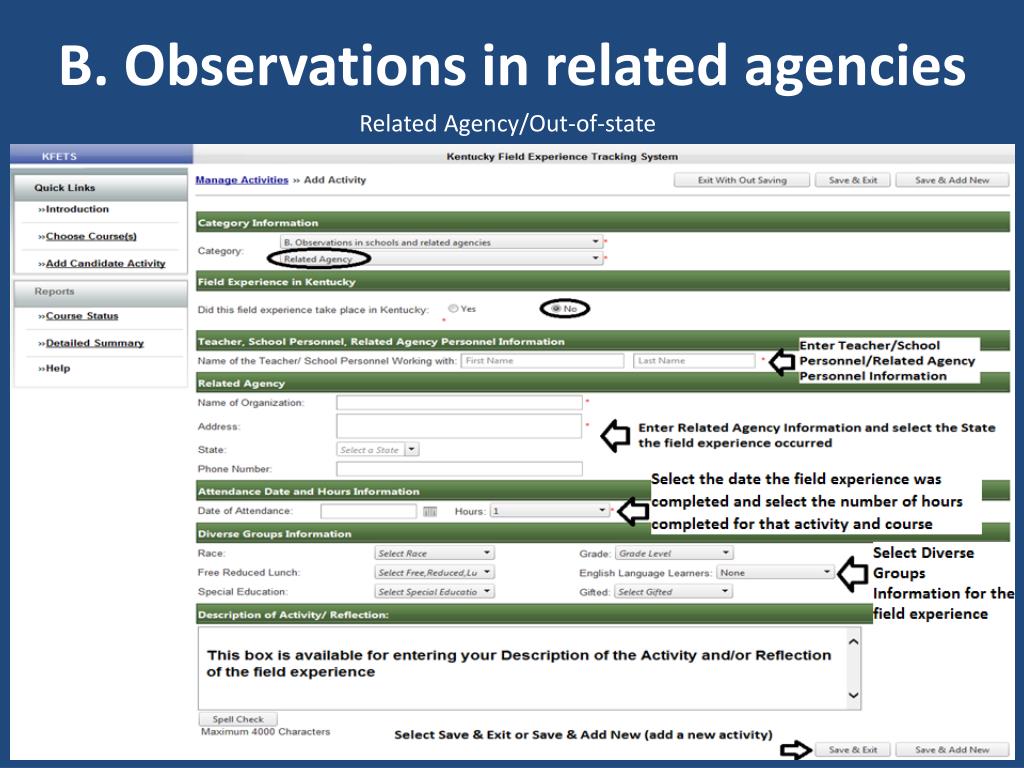Click the Reports section header
The width and height of the screenshot is (1024, 768).
(101, 292)
